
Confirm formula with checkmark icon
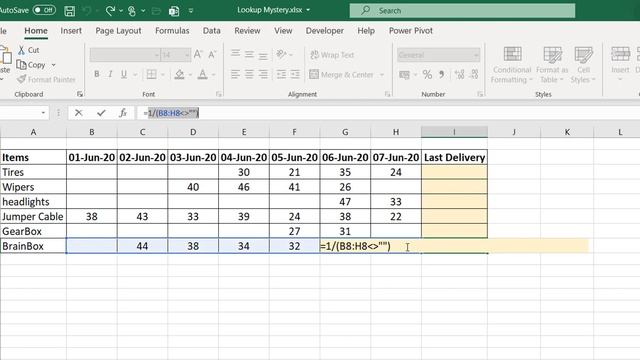click(x=101, y=113)
